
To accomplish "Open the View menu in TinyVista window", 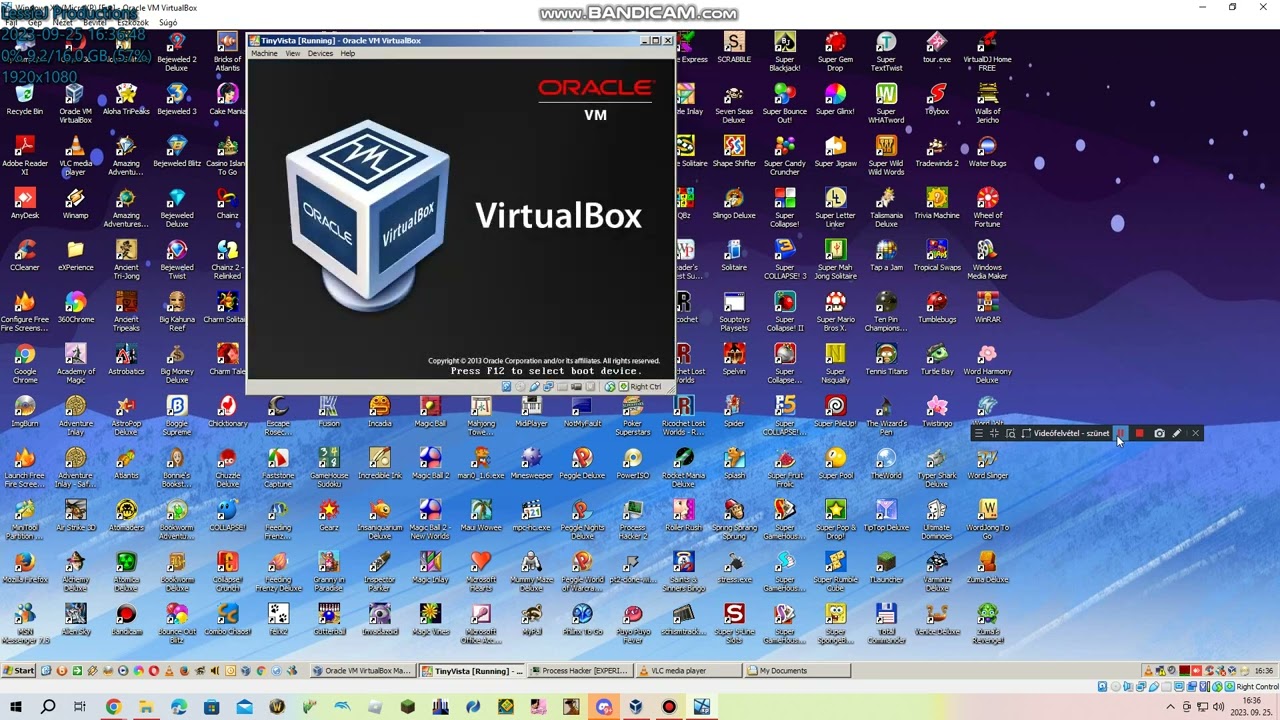I will [292, 53].
